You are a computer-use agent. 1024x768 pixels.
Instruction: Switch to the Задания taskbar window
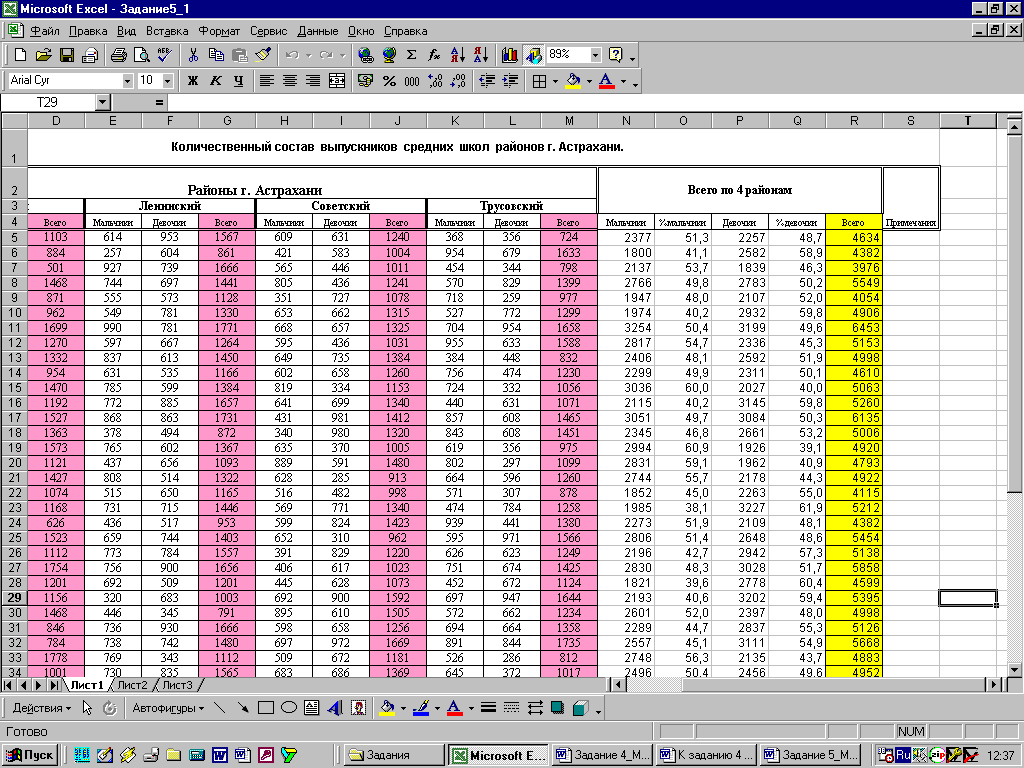point(394,755)
